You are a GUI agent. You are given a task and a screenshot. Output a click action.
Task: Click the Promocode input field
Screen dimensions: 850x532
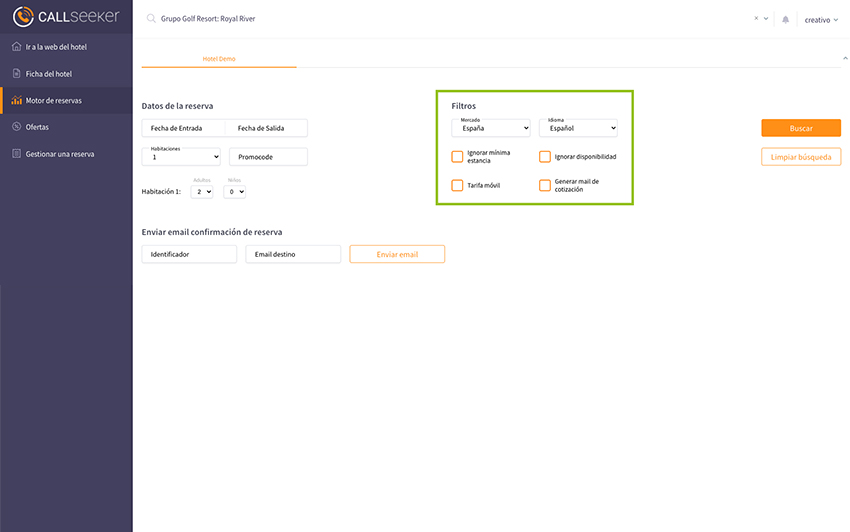pyautogui.click(x=268, y=157)
